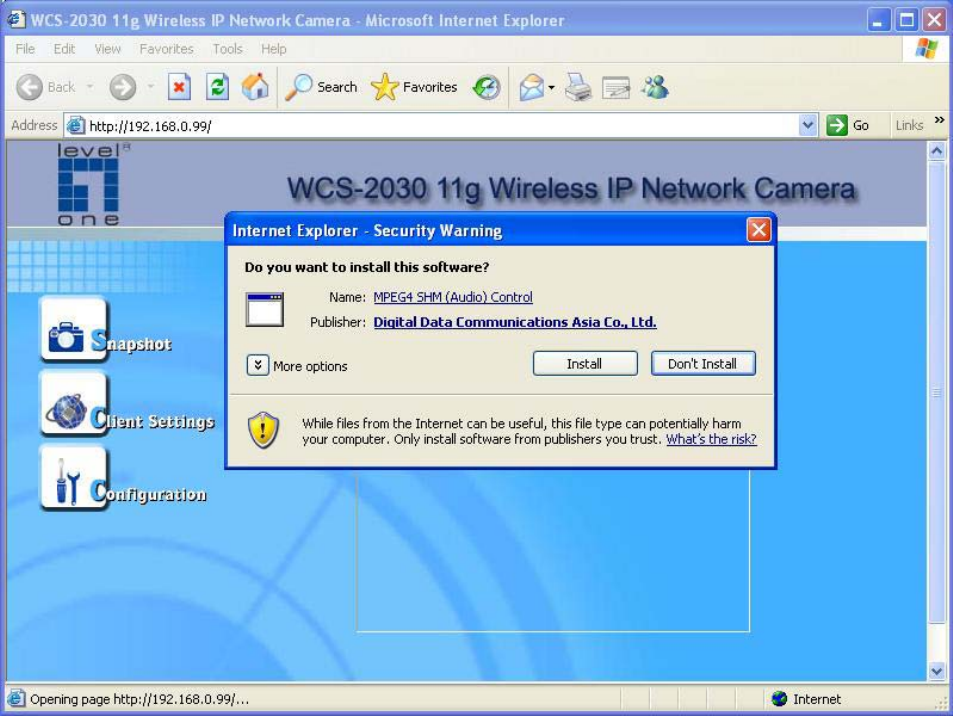Expand the Forward button history dropdown
Viewport: 953px width, 716px height.
tap(150, 87)
